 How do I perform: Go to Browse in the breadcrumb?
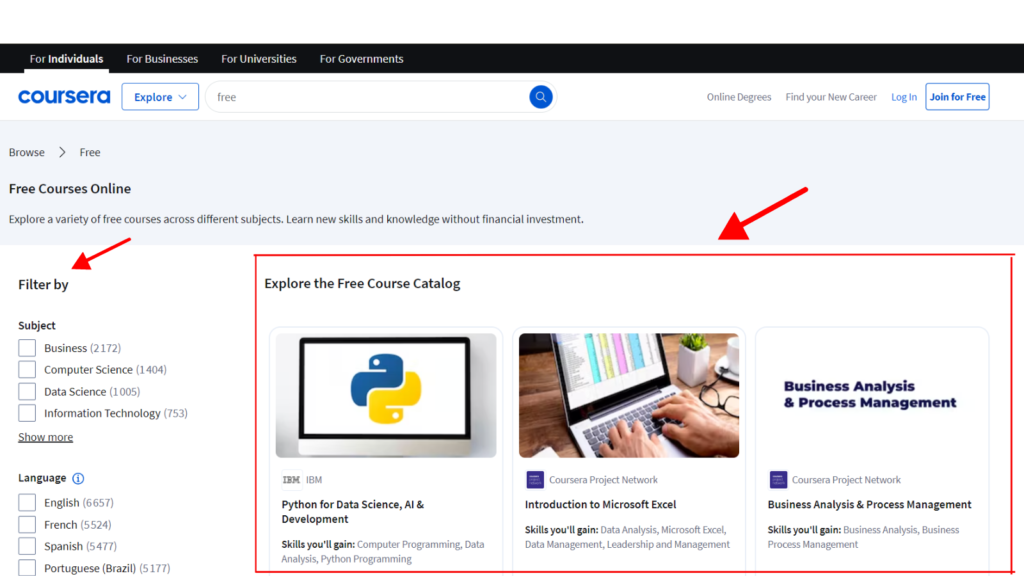coord(27,152)
